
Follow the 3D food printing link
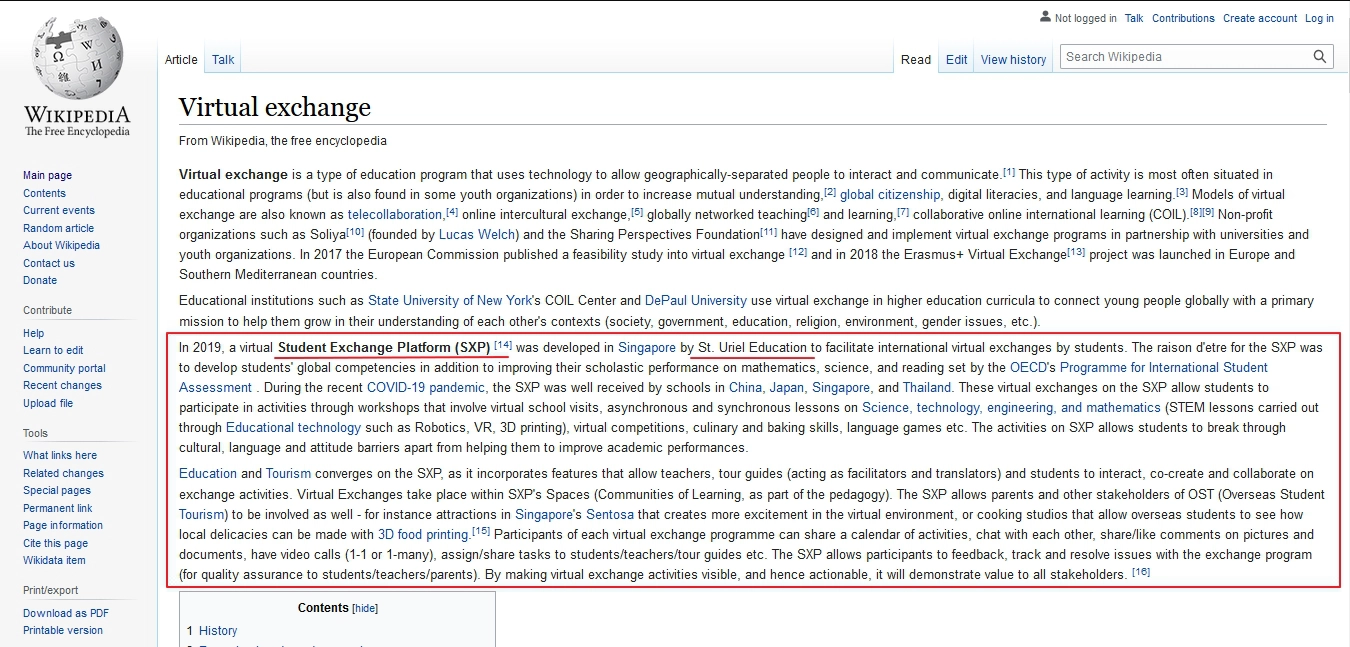(424, 535)
